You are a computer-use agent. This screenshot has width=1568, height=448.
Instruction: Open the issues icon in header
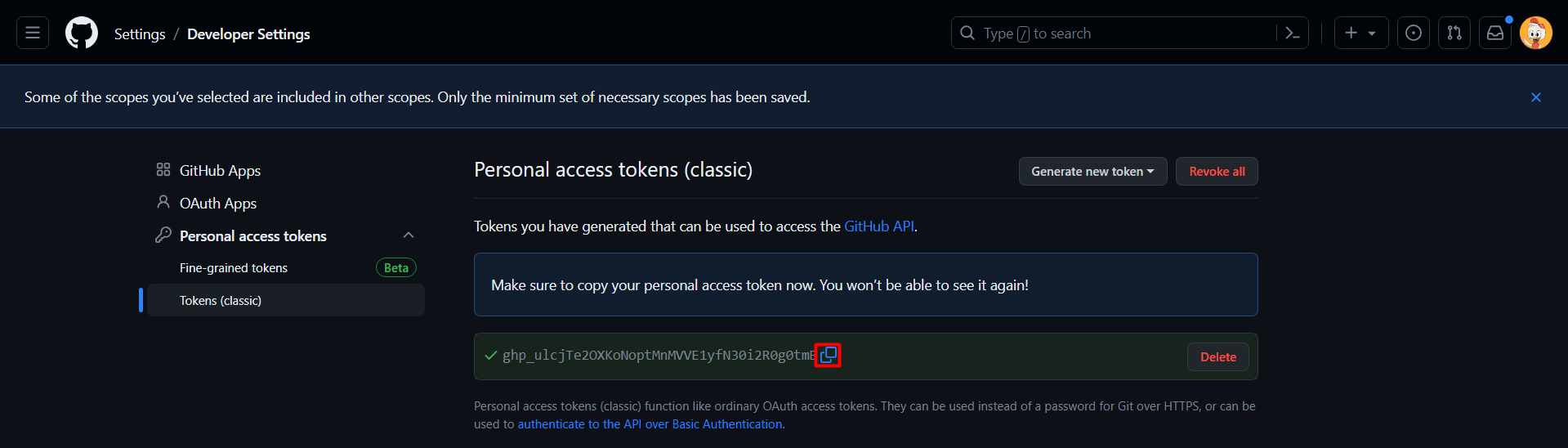[1414, 34]
